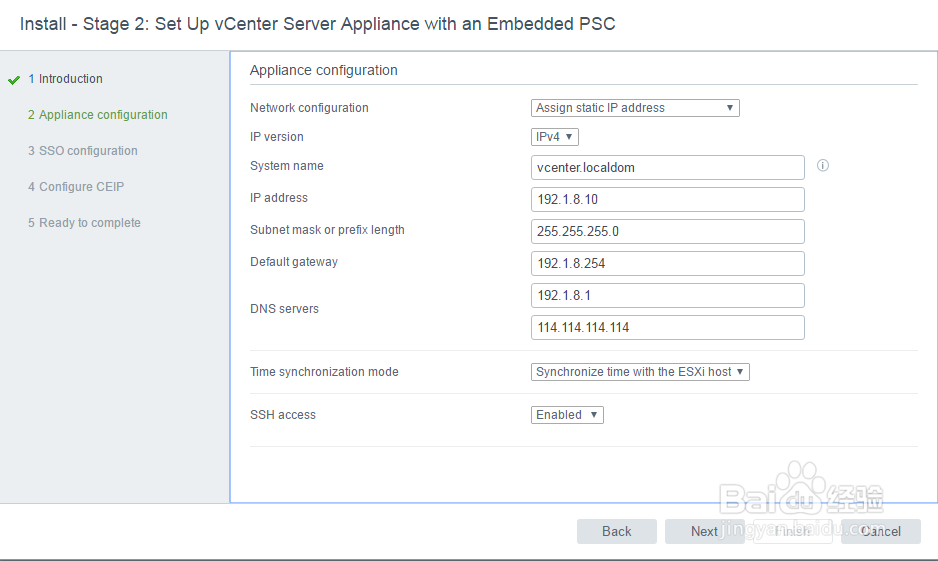The image size is (938, 561).
Task: Focus the Default gateway field 192.1.8.254
Action: pos(668,263)
